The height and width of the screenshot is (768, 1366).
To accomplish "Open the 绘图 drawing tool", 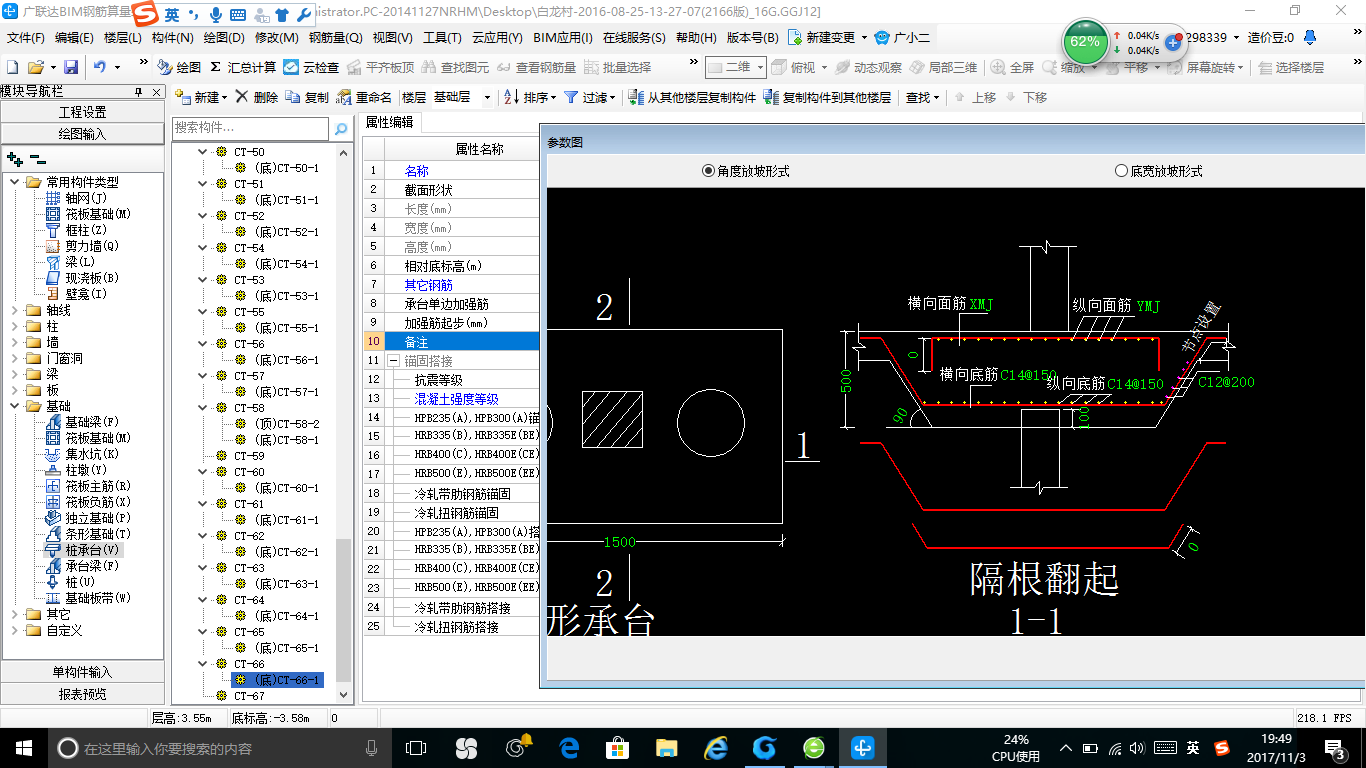I will click(x=179, y=67).
